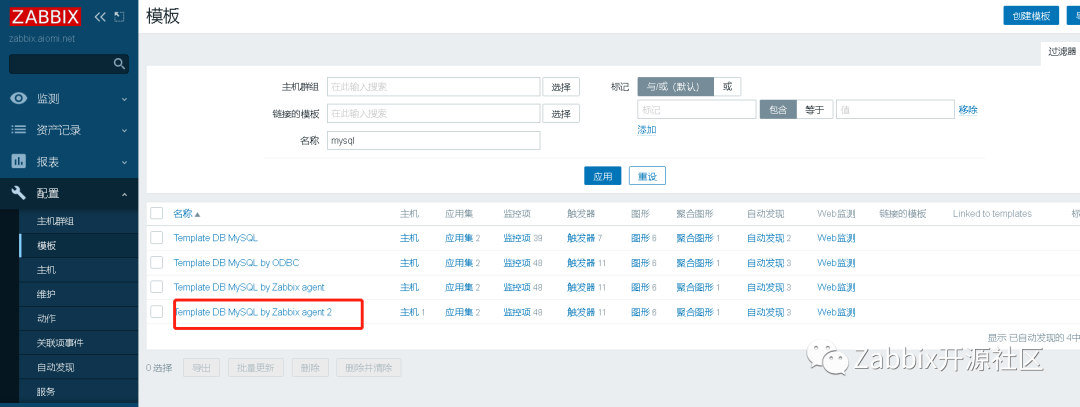Check the box for MySQL by Zabbix agent
The image size is (1080, 407).
pyautogui.click(x=156, y=286)
